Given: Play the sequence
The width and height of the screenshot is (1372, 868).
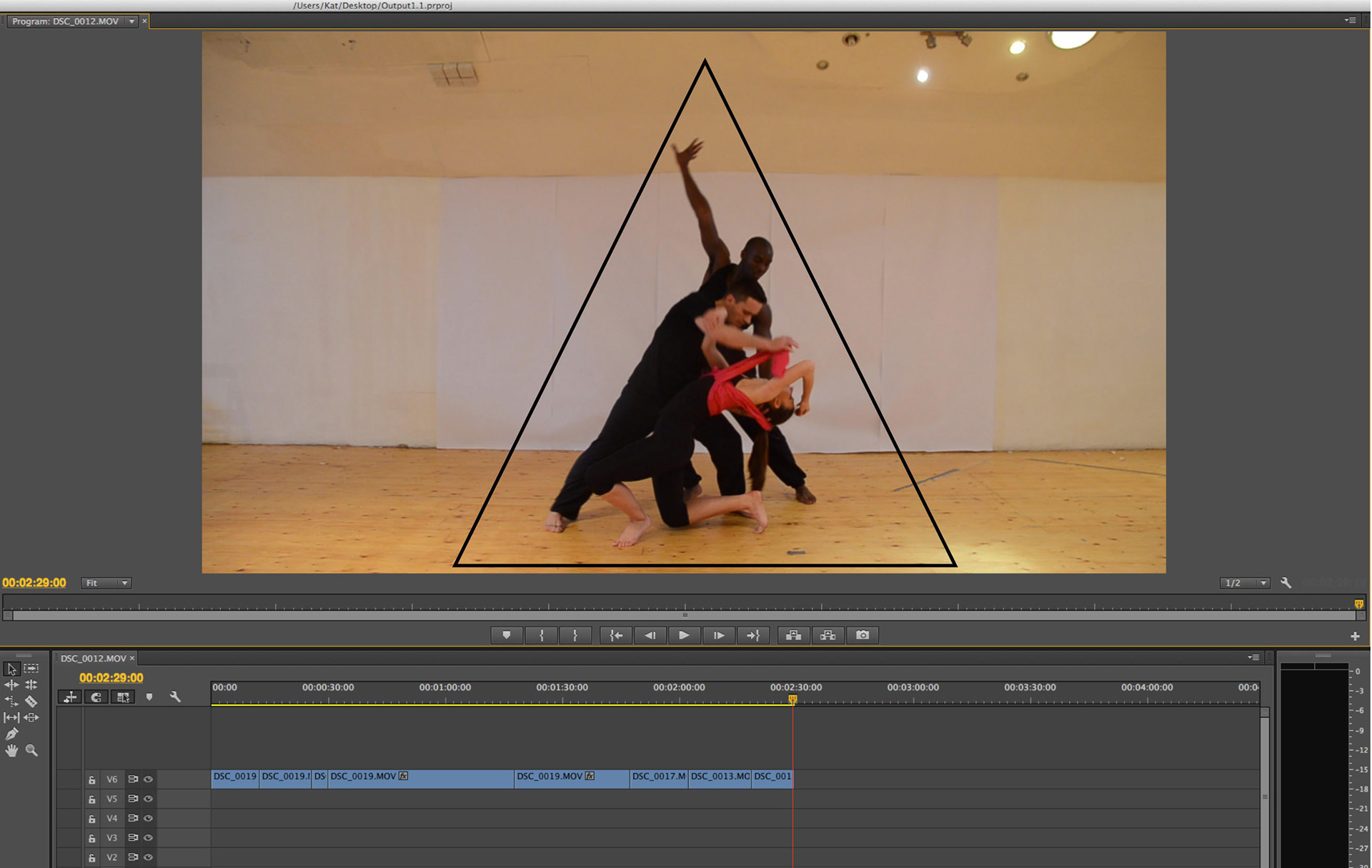Looking at the screenshot, I should point(684,635).
